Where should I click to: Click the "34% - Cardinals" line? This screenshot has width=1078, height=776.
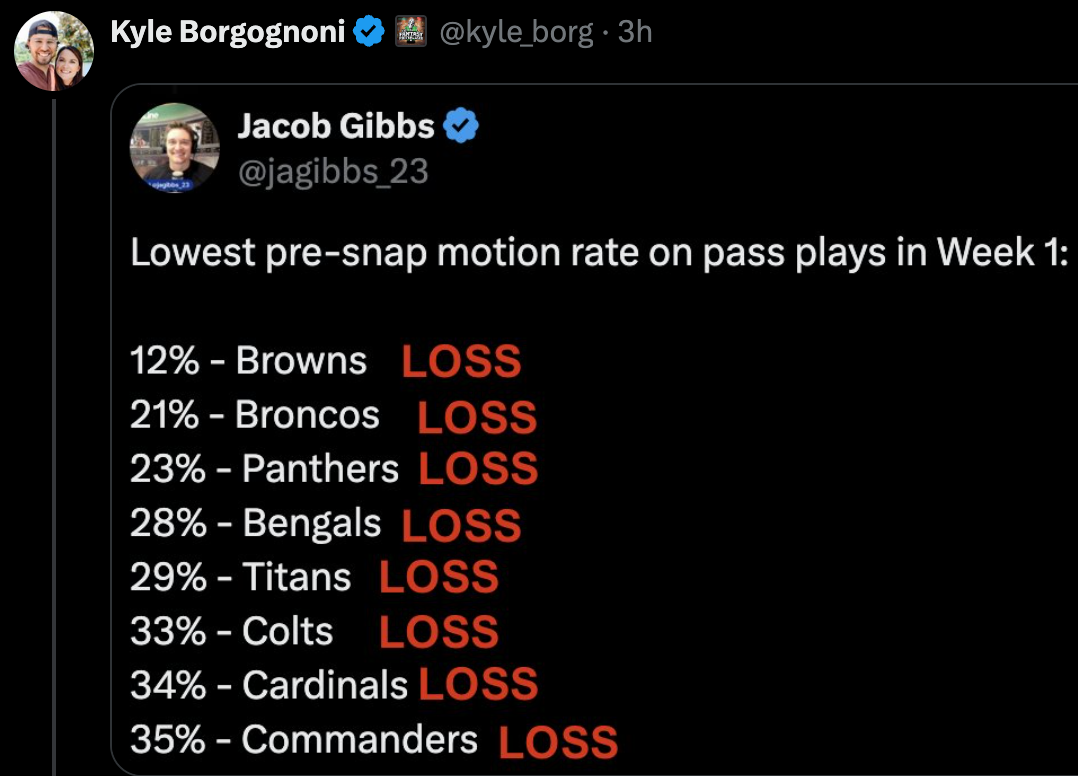[x=269, y=685]
